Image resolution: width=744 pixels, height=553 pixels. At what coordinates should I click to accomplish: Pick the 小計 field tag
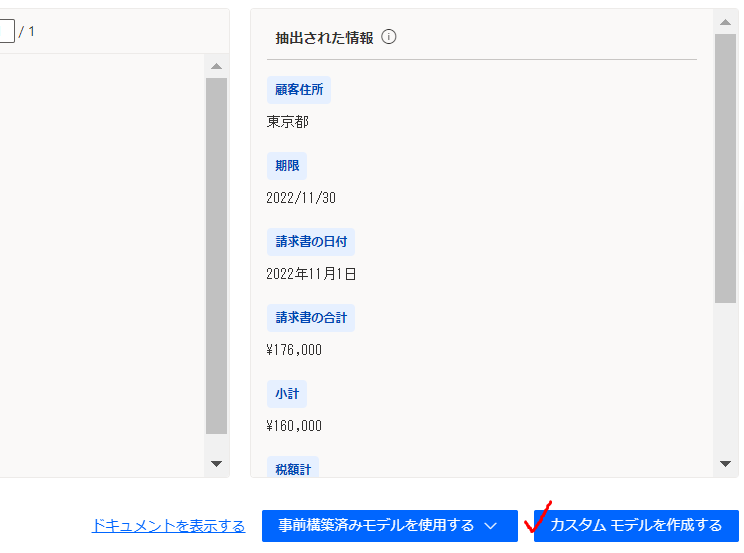(287, 394)
